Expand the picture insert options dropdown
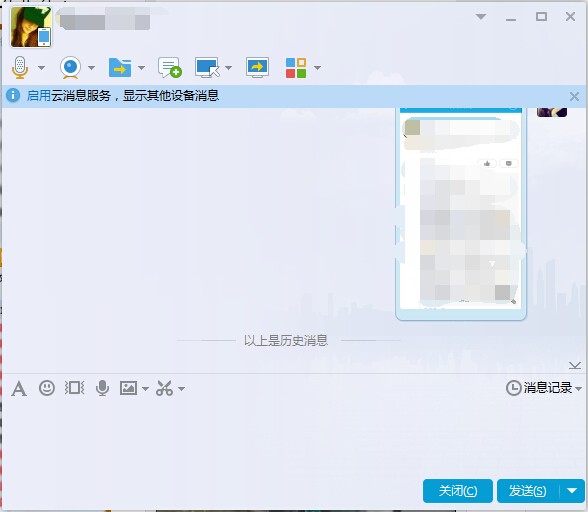 coord(145,389)
